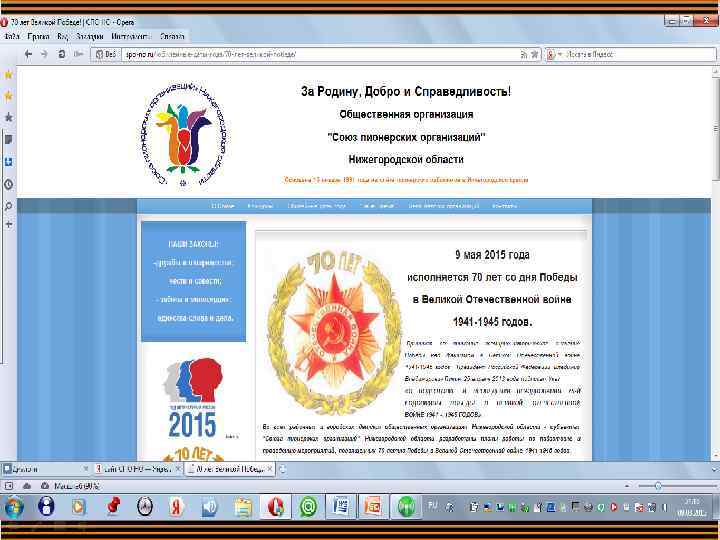Click the pioneer organization logo image
The height and width of the screenshot is (540, 720).
point(184,134)
